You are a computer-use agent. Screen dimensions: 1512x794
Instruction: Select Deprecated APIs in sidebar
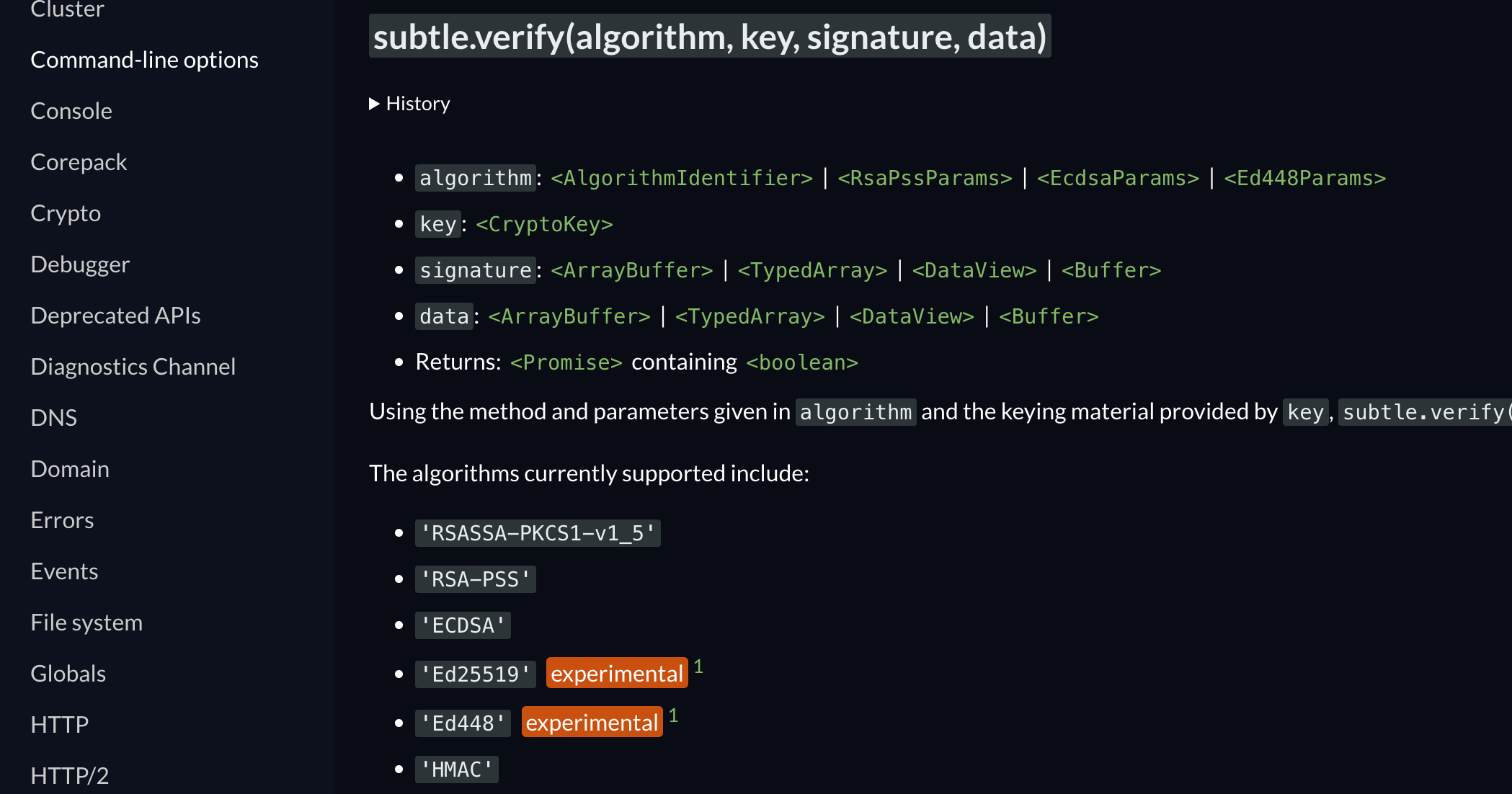tap(115, 316)
